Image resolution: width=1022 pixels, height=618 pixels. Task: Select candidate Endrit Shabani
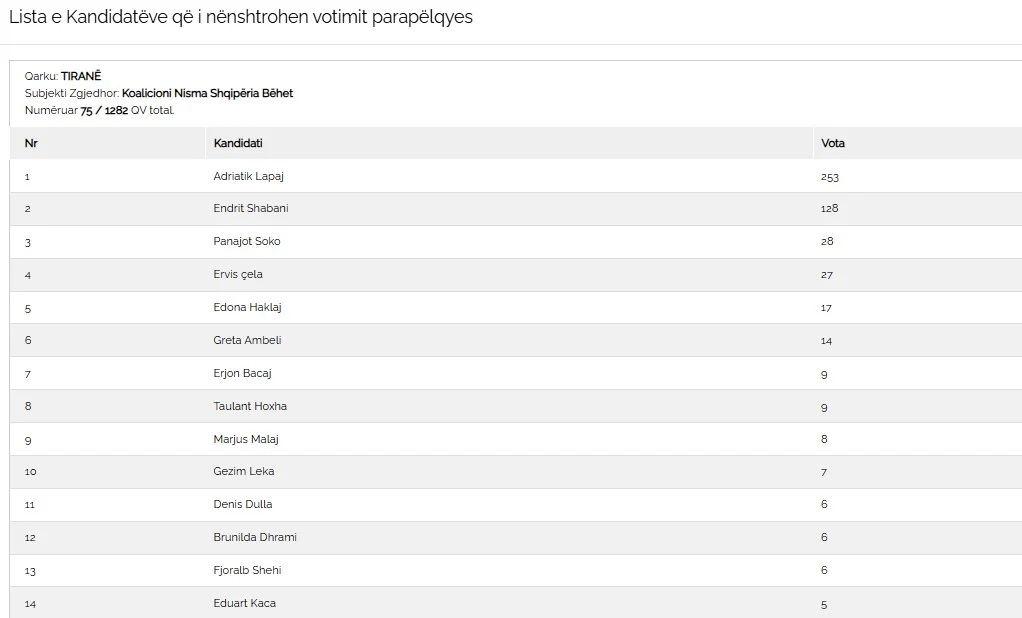[x=250, y=208]
